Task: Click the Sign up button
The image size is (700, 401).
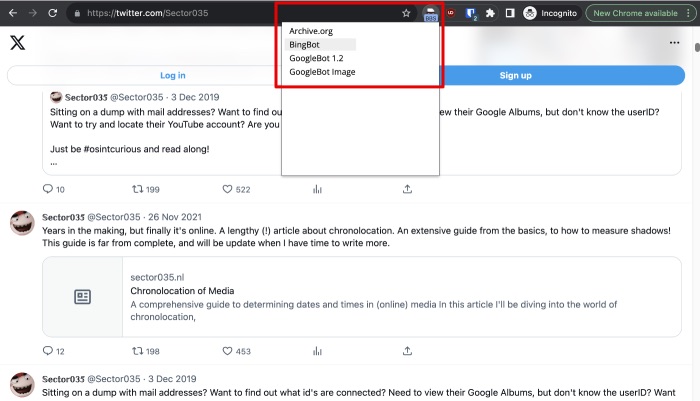Action: coord(516,75)
